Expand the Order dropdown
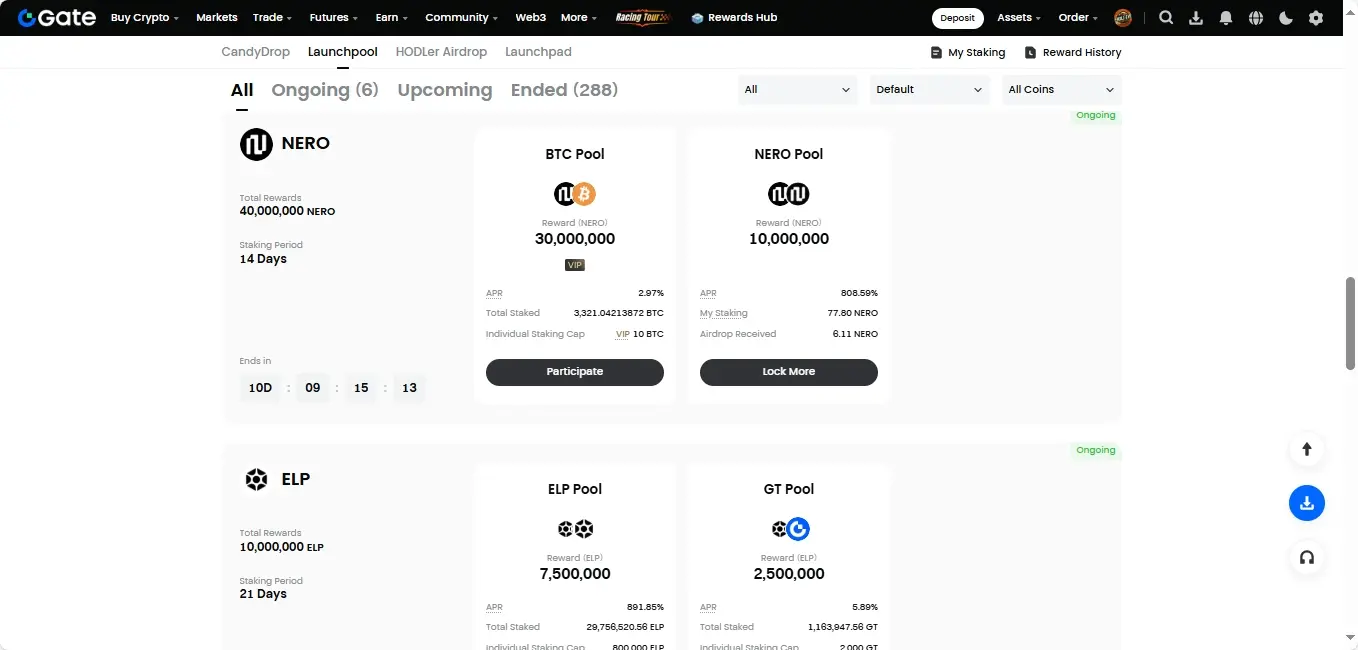 (x=1078, y=17)
